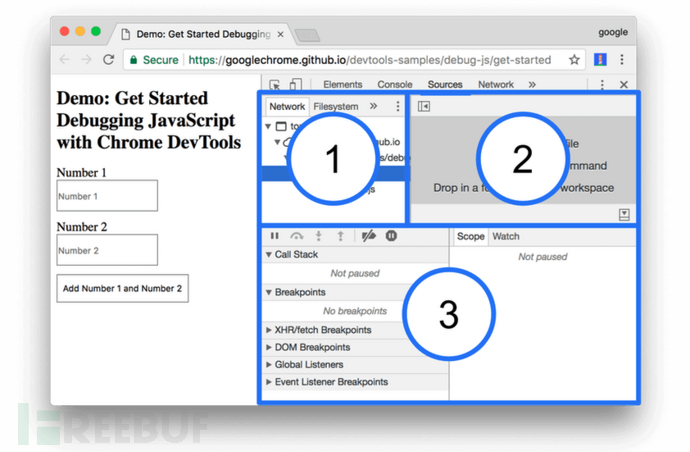Open the Network panel tab in DevTools
The width and height of the screenshot is (690, 452).
coord(496,85)
